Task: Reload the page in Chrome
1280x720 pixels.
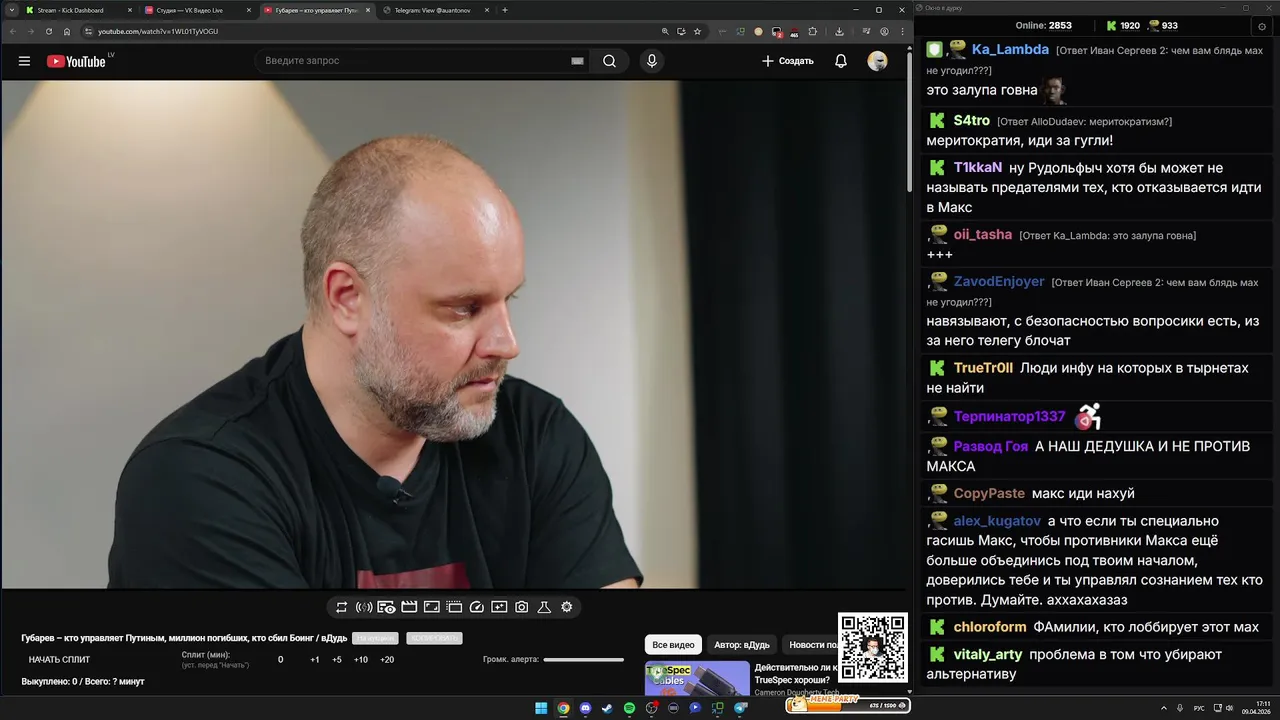Action: click(x=49, y=31)
